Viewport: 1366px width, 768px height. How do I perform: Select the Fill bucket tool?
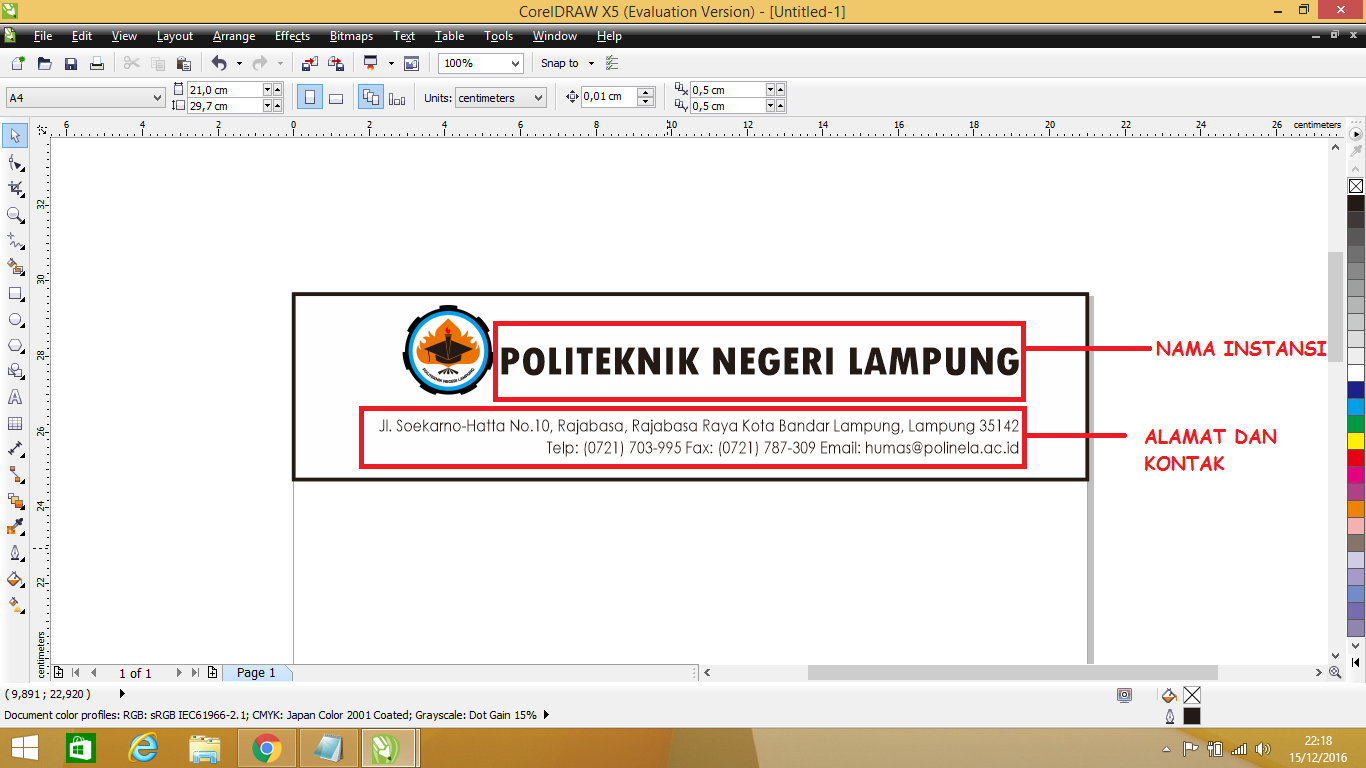(15, 579)
